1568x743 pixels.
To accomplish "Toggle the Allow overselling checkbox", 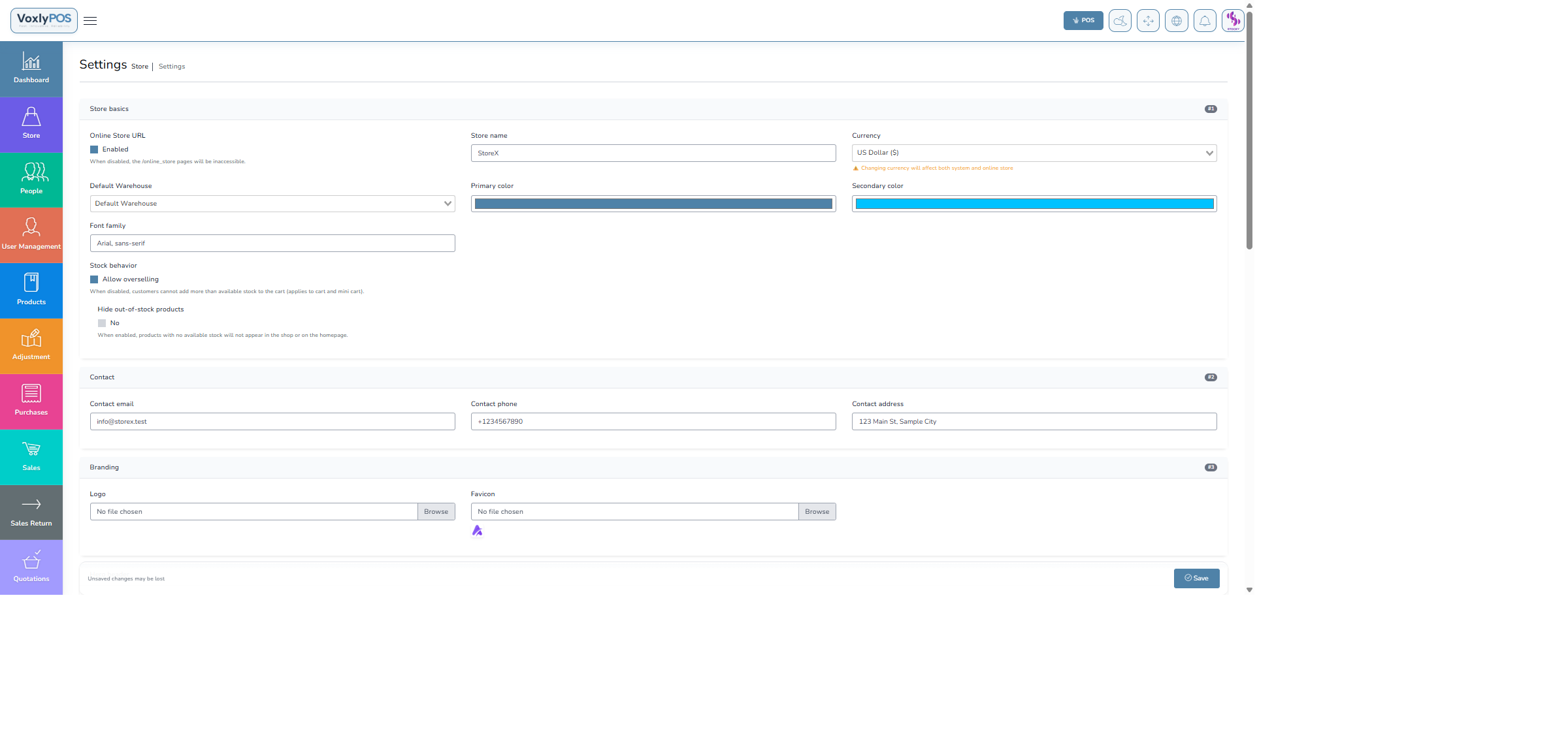I will point(94,279).
